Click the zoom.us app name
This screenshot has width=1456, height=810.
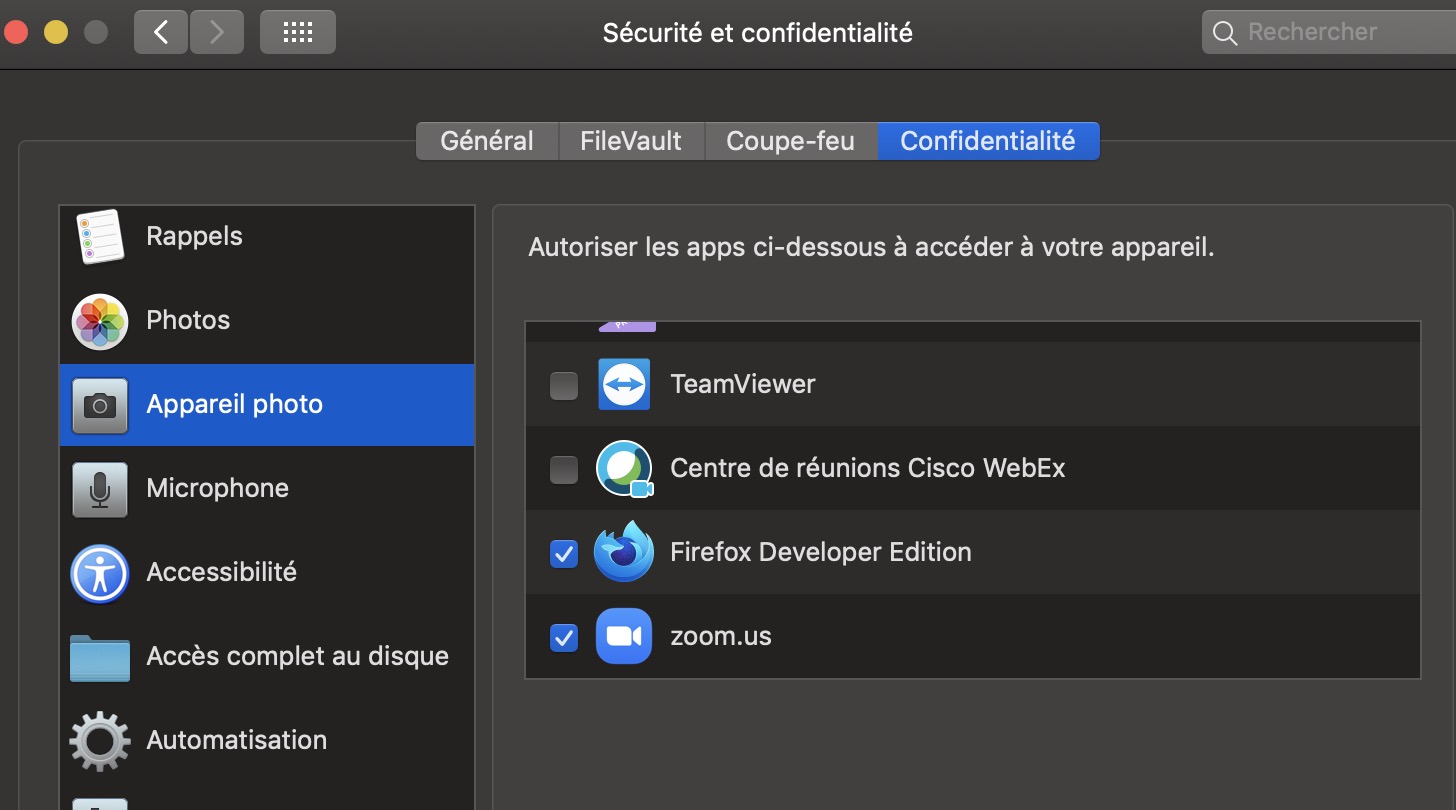point(721,636)
